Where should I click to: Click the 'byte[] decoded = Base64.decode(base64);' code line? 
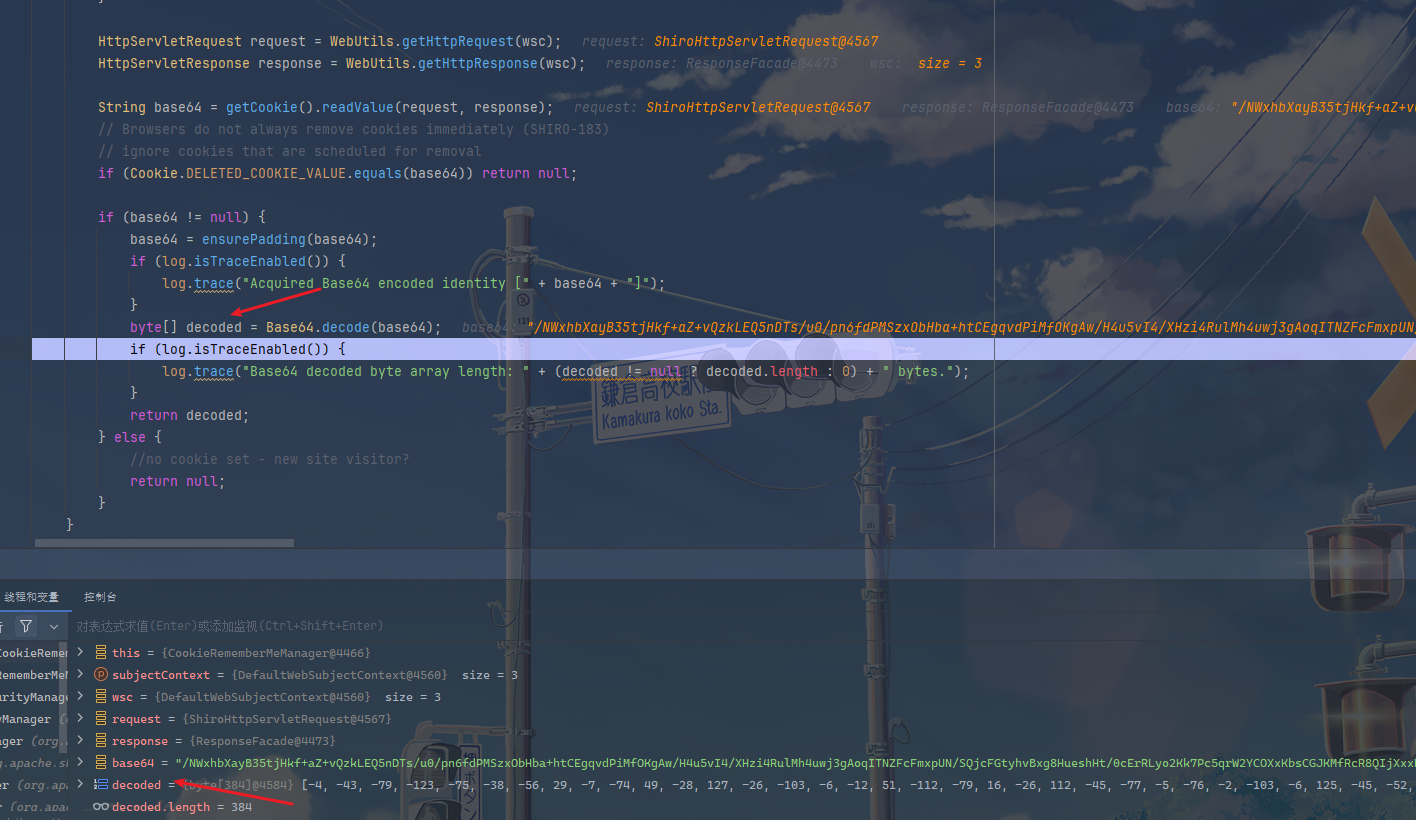[x=285, y=327]
